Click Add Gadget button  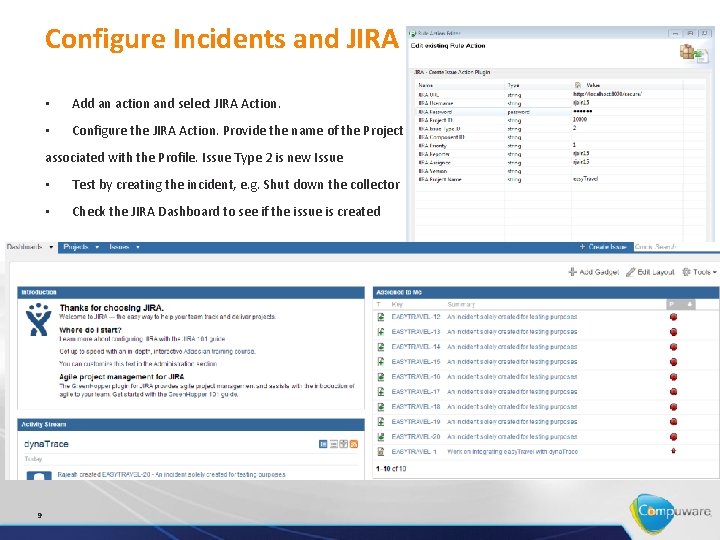coord(594,272)
